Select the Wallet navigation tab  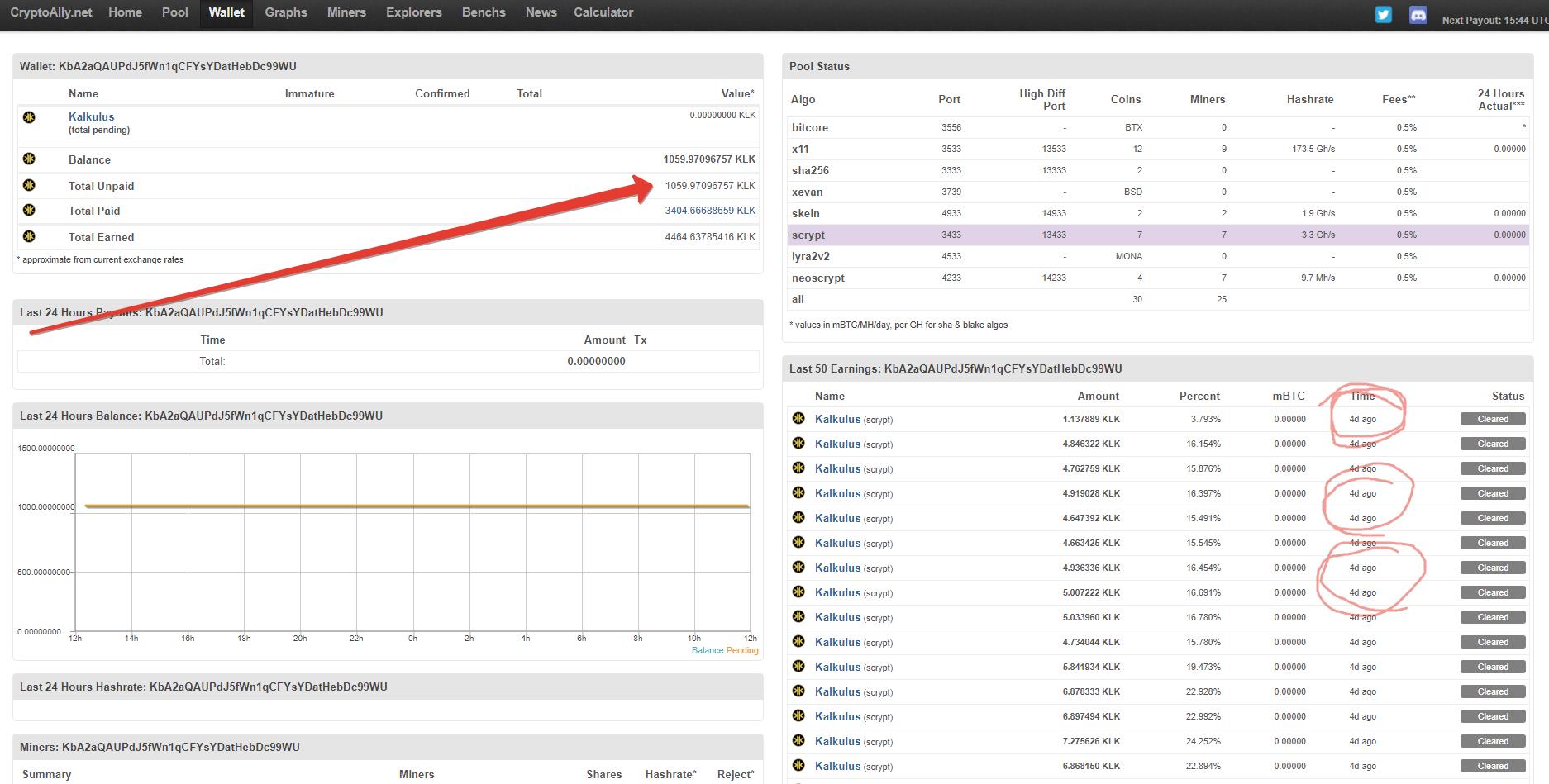(x=226, y=12)
